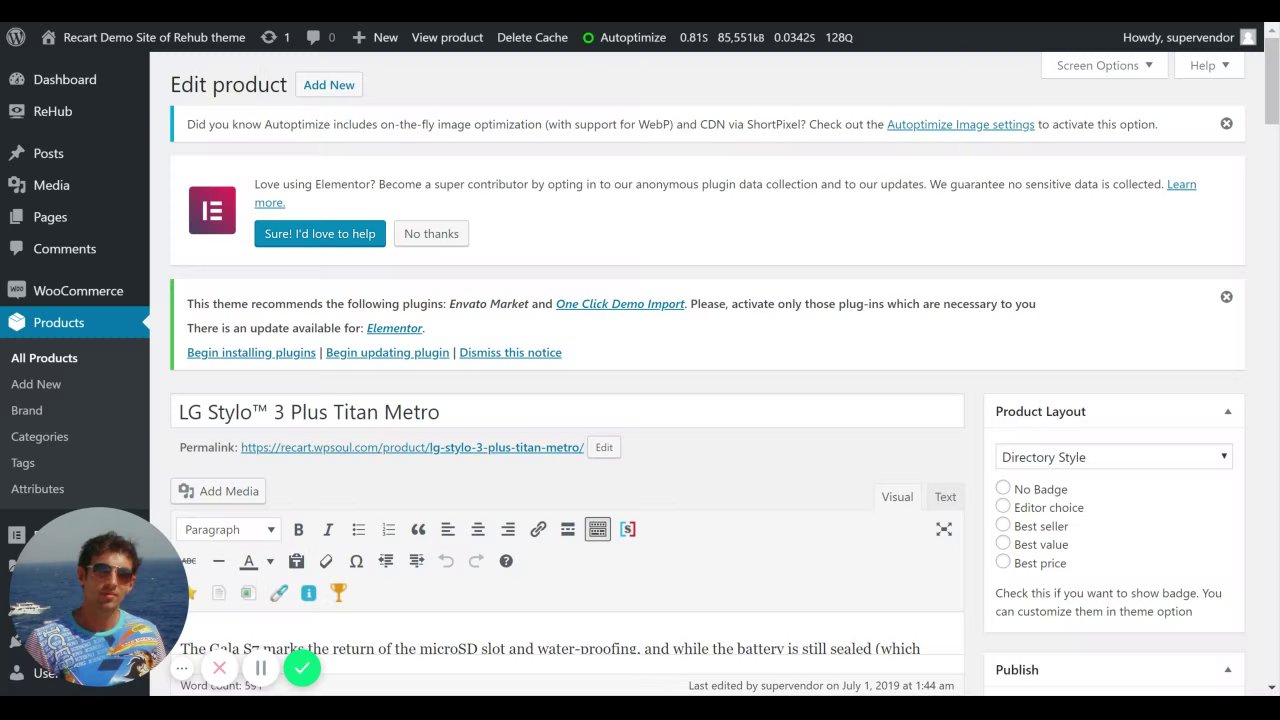Viewport: 1280px width, 720px height.
Task: Open the Categories submenu item
Action: pyautogui.click(x=40, y=436)
